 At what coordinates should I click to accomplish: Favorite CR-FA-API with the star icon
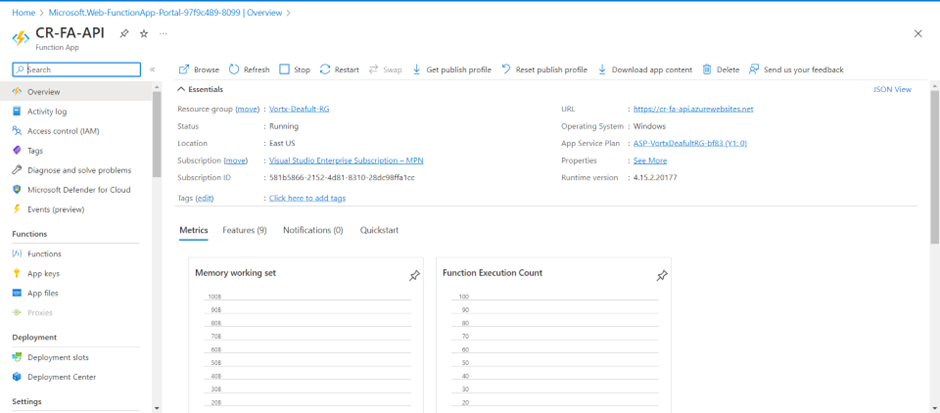tap(144, 34)
